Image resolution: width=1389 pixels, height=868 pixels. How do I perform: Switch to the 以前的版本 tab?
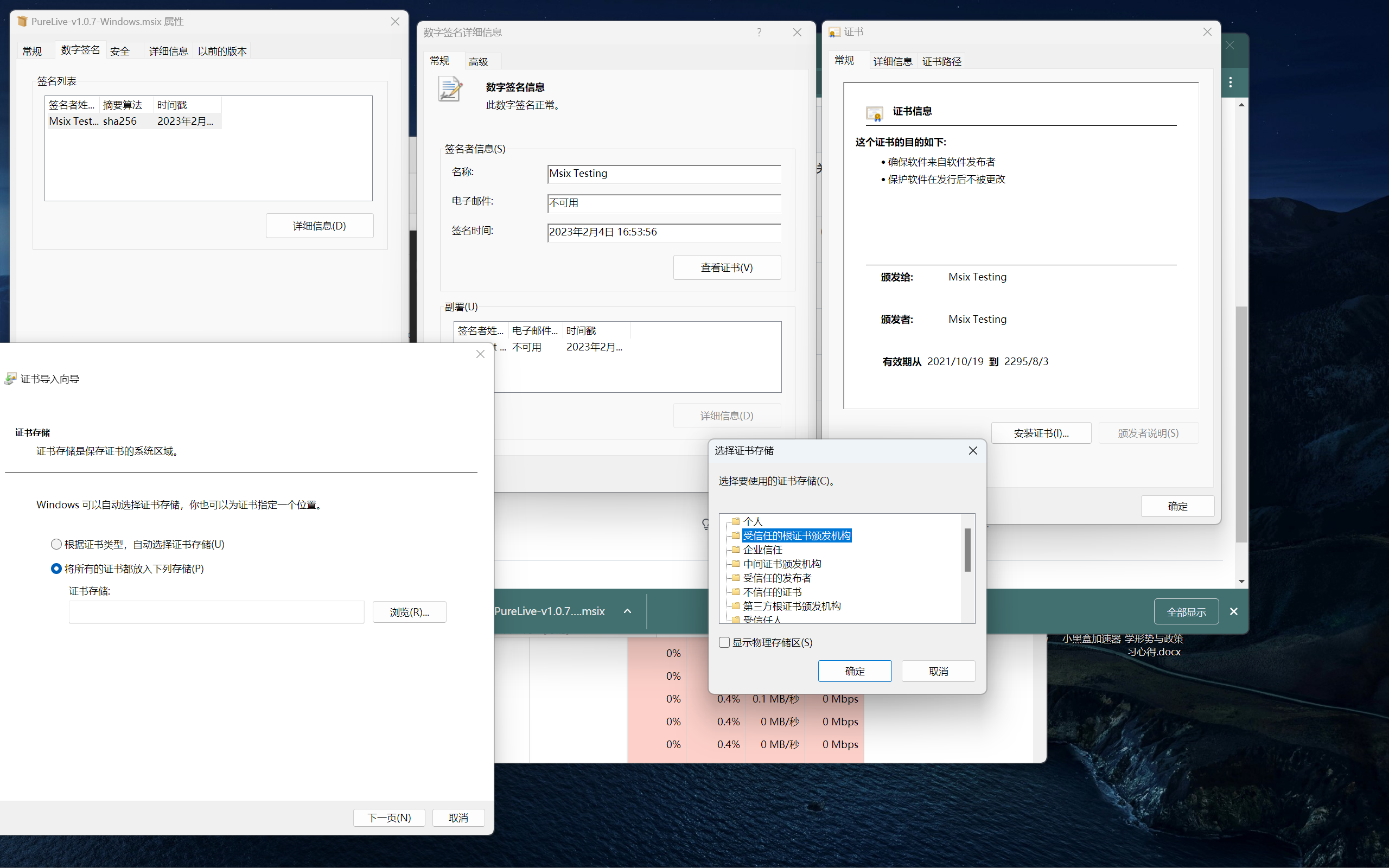pos(221,50)
